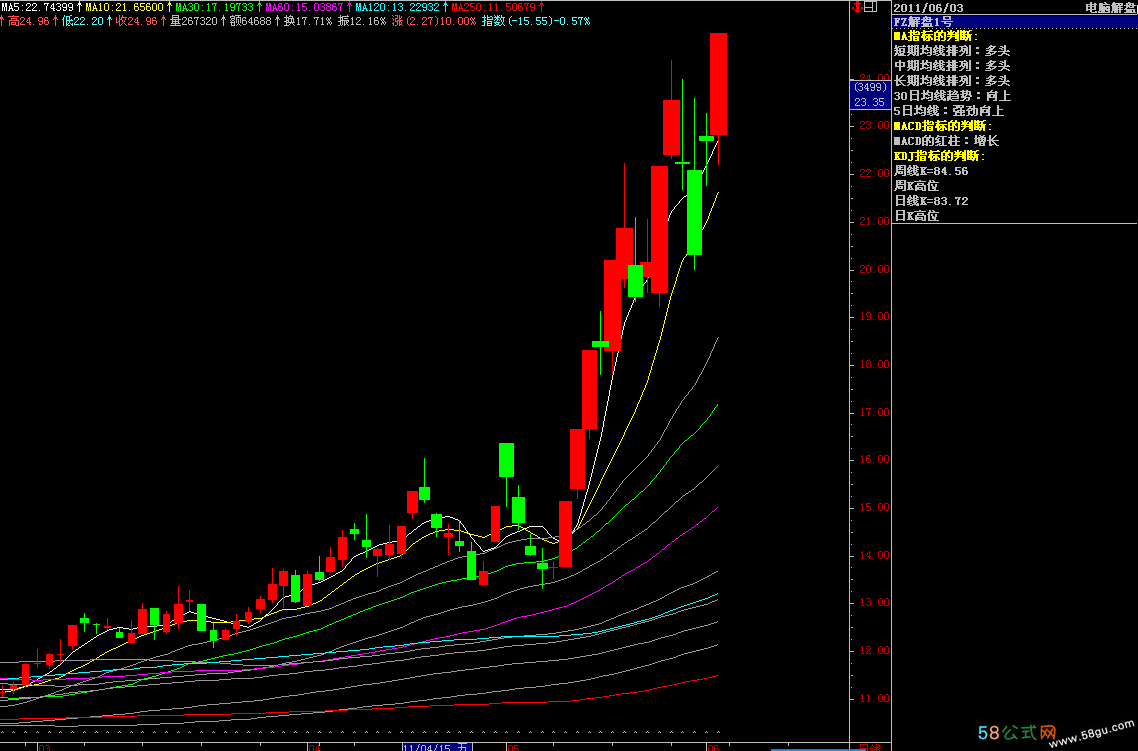The height and width of the screenshot is (751, 1138).
Task: Select the FZ解盘1号 highlighted row
Action: coord(1014,22)
